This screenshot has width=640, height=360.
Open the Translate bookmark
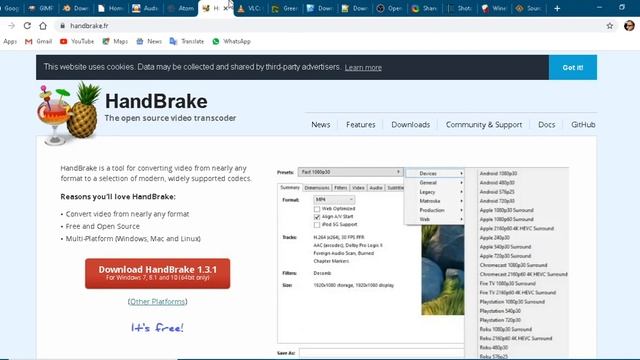[x=187, y=41]
